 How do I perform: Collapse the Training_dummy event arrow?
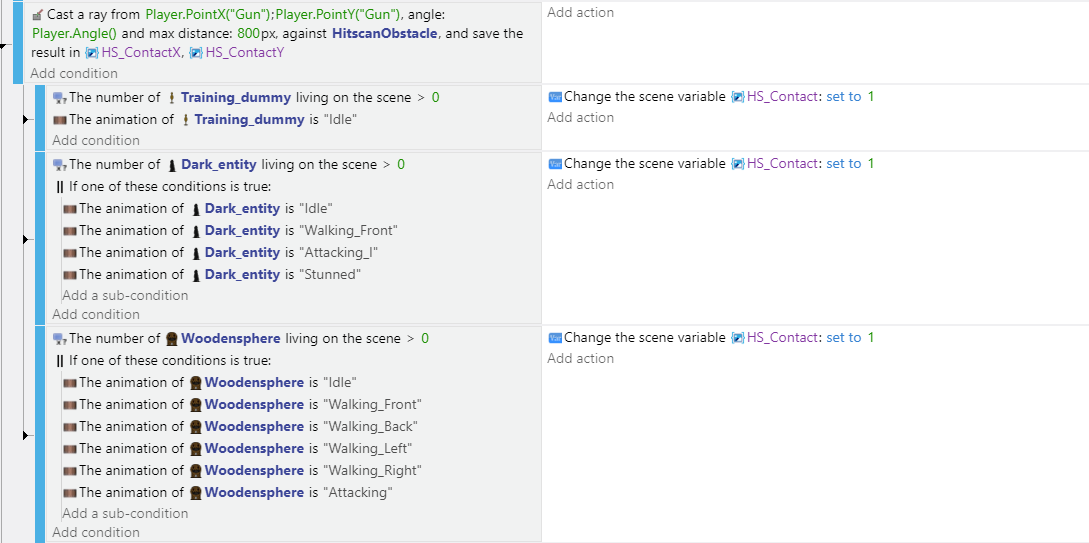[x=26, y=120]
